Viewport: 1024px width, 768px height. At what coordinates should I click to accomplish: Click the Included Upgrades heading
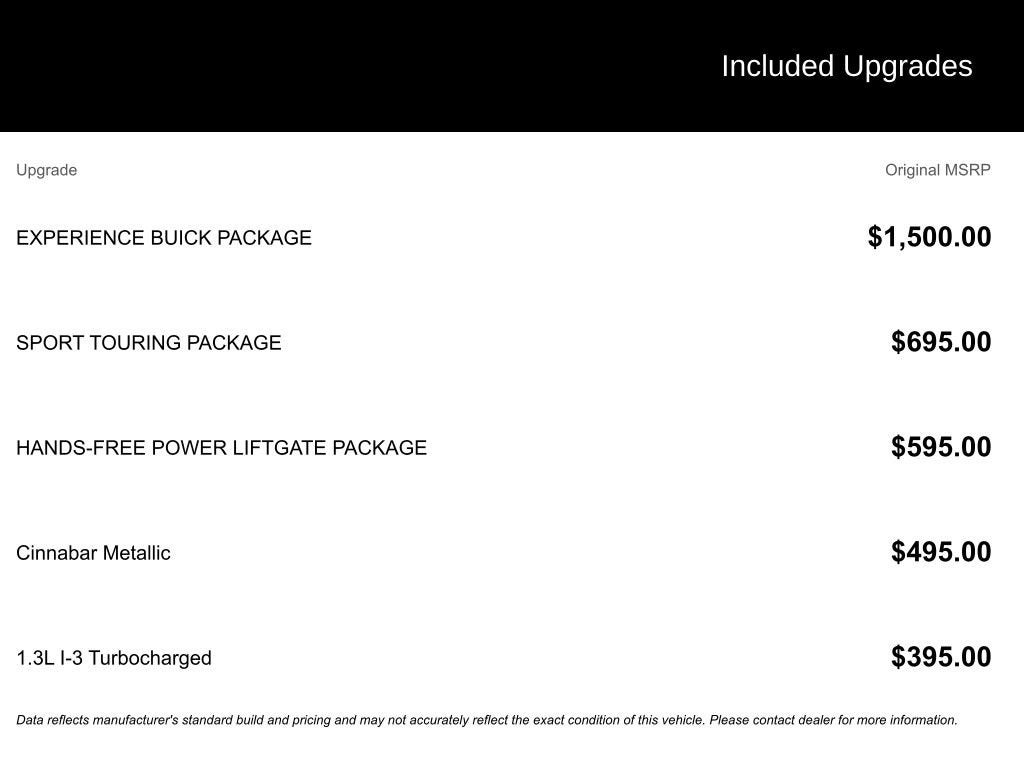pyautogui.click(x=846, y=66)
